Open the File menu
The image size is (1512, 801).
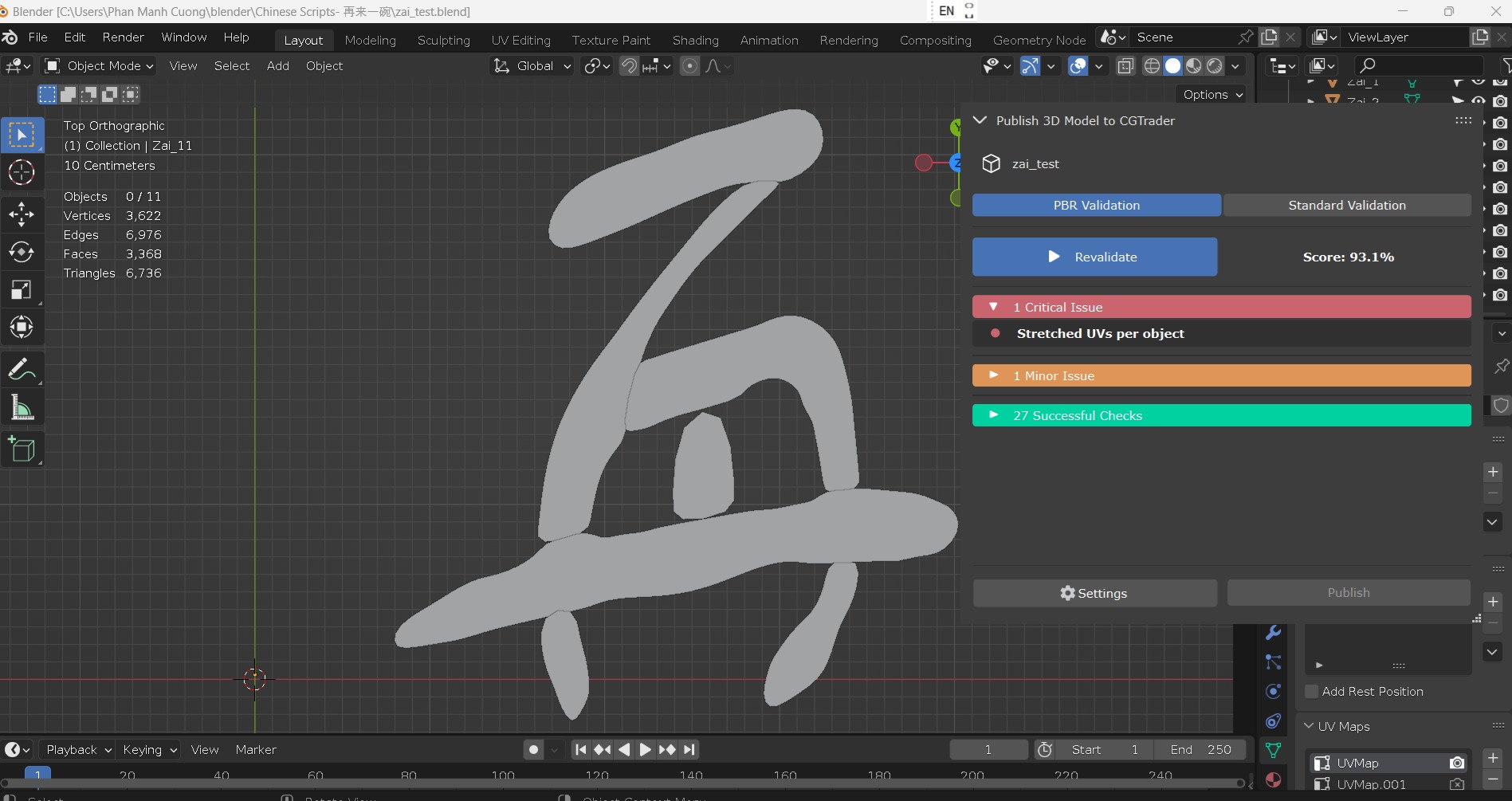tap(37, 37)
